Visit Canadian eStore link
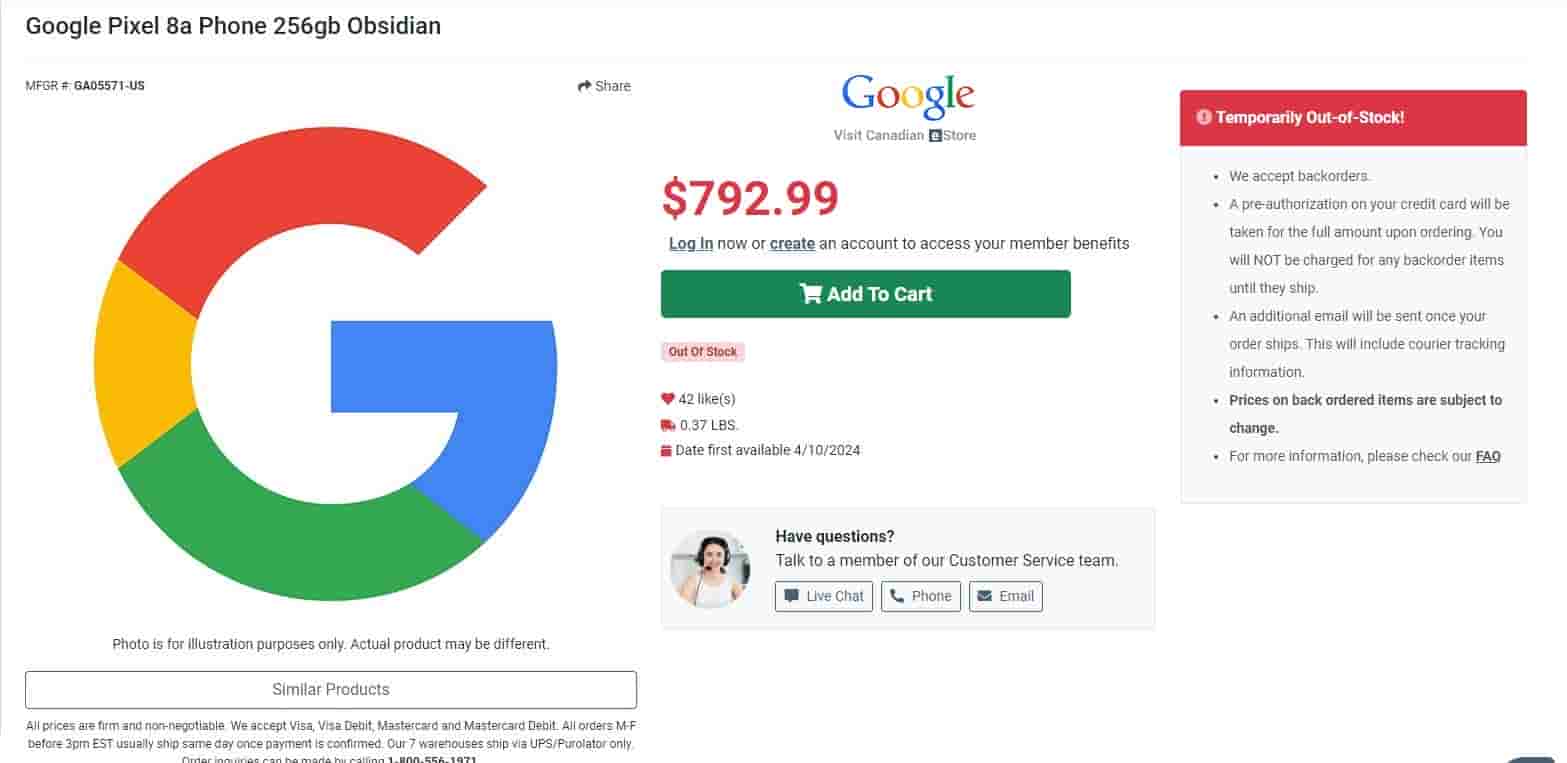The image size is (1567, 763). 905,135
